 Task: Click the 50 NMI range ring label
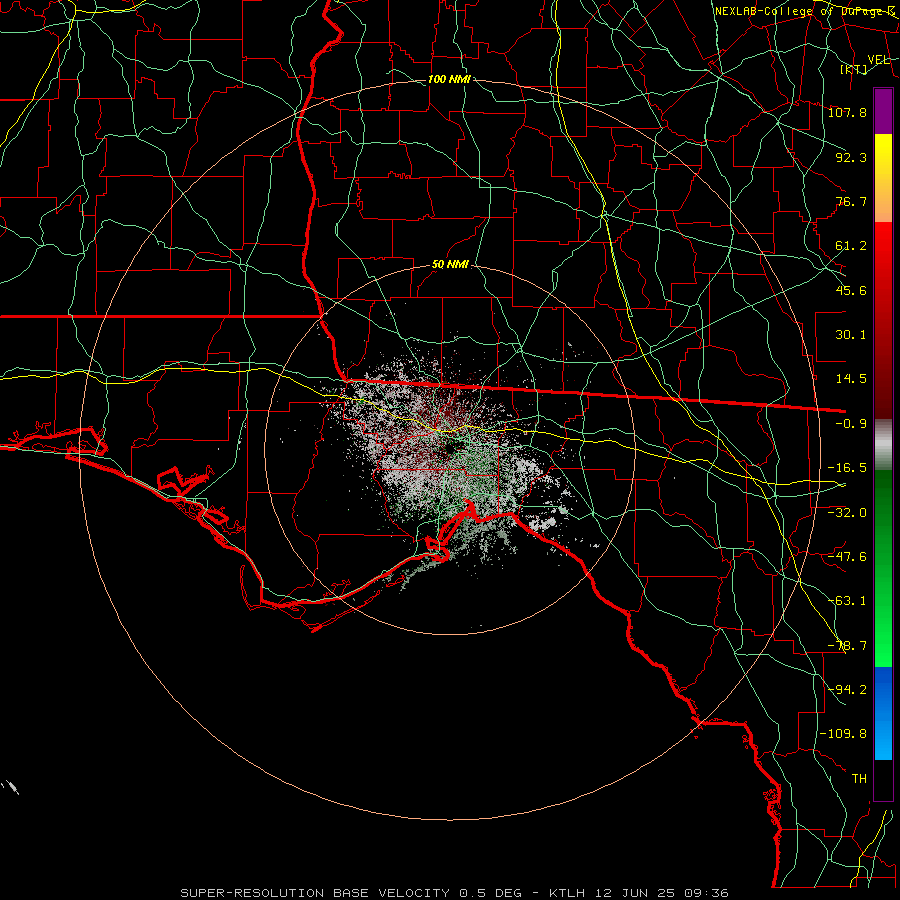pyautogui.click(x=450, y=265)
